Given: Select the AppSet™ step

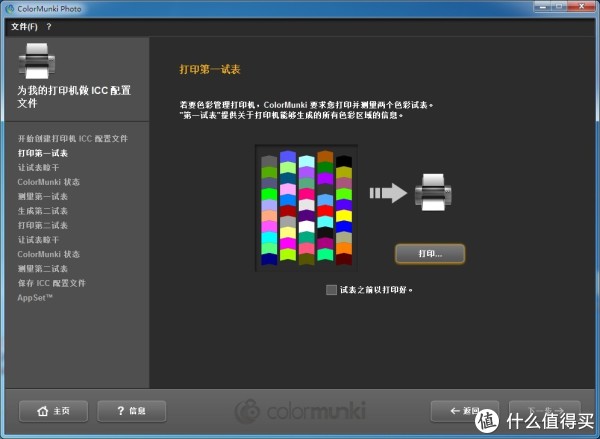Looking at the screenshot, I should tap(35, 298).
